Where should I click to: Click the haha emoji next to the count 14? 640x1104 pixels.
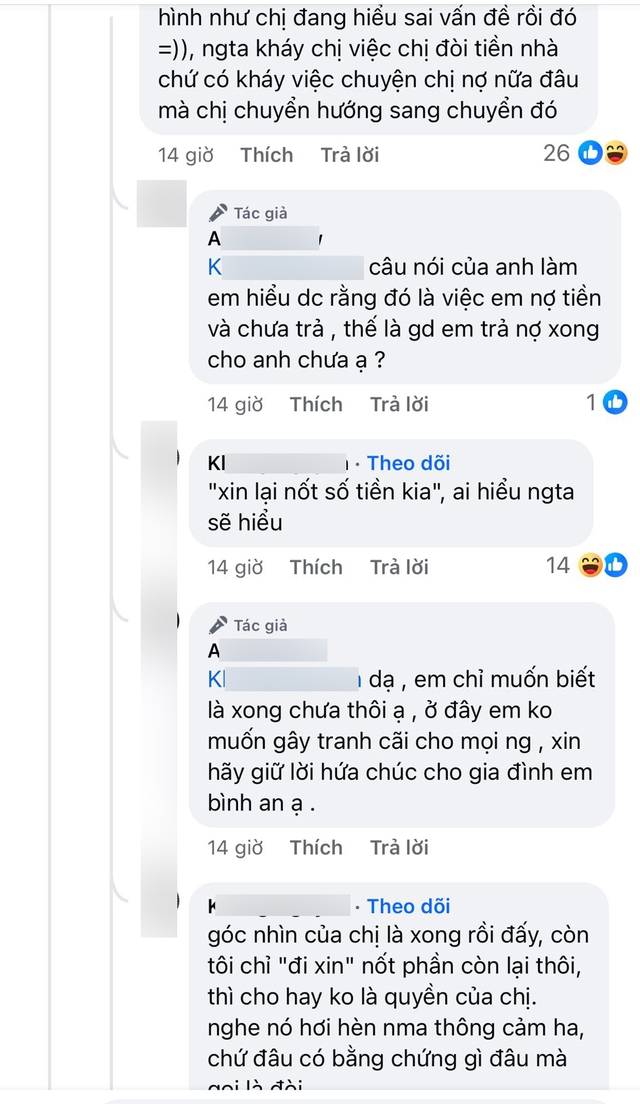pos(589,565)
